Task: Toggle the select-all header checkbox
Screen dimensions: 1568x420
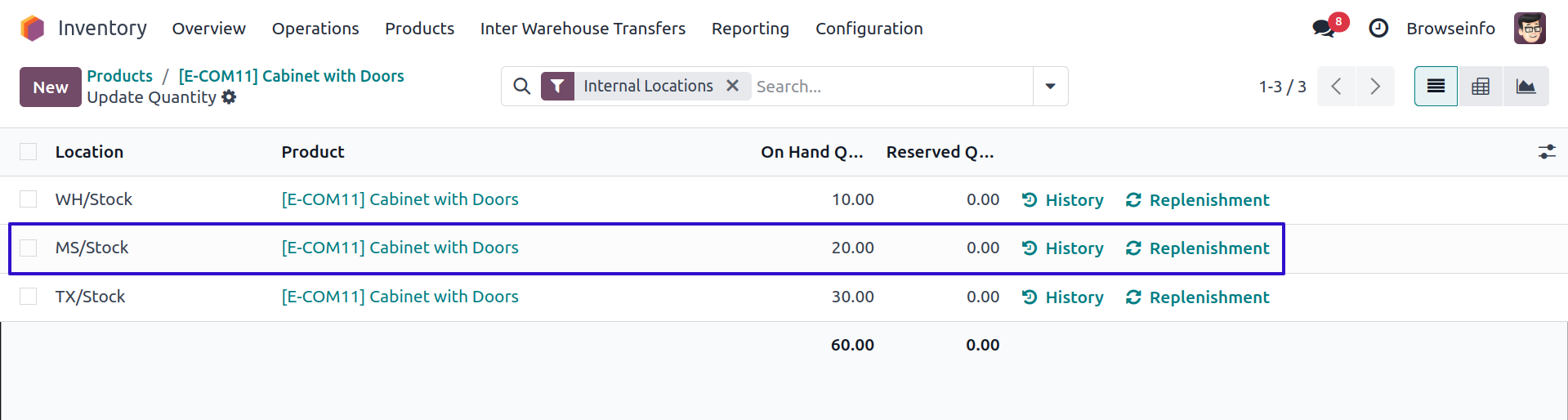Action: click(29, 152)
